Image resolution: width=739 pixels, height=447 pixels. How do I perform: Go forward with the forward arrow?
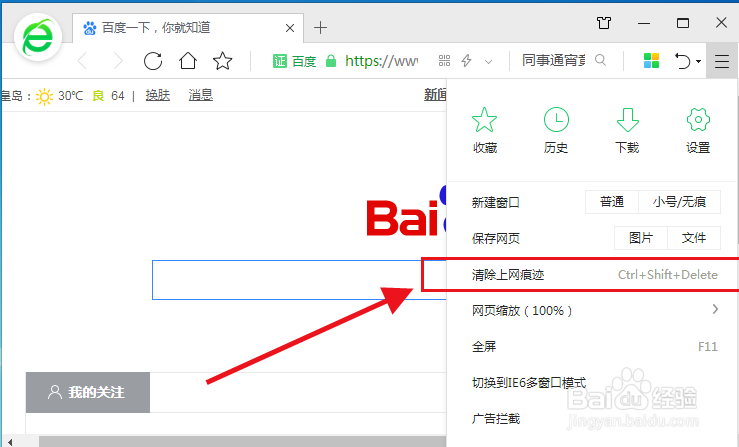pyautogui.click(x=118, y=61)
